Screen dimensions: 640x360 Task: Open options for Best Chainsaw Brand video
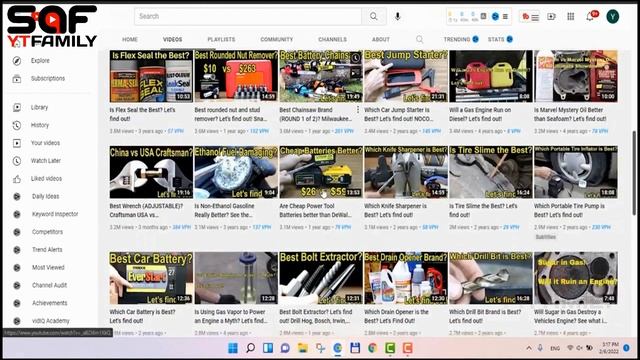click(x=358, y=110)
